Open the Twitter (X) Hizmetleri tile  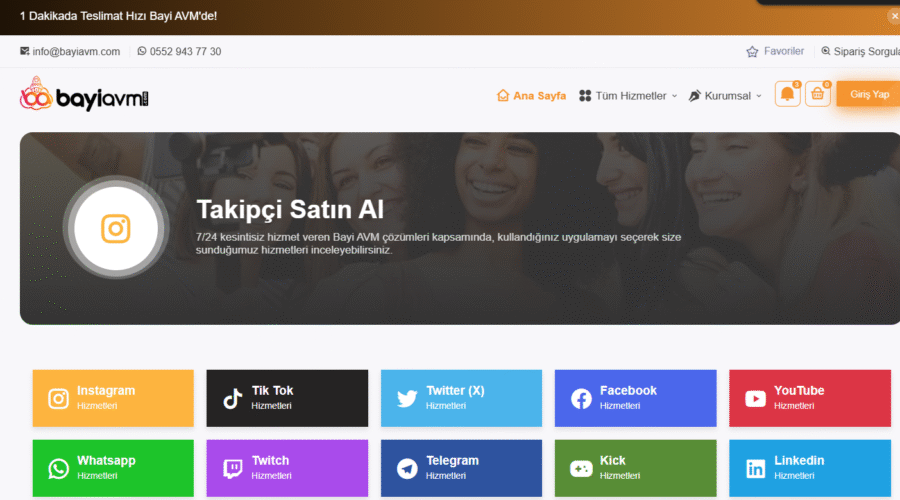point(461,398)
